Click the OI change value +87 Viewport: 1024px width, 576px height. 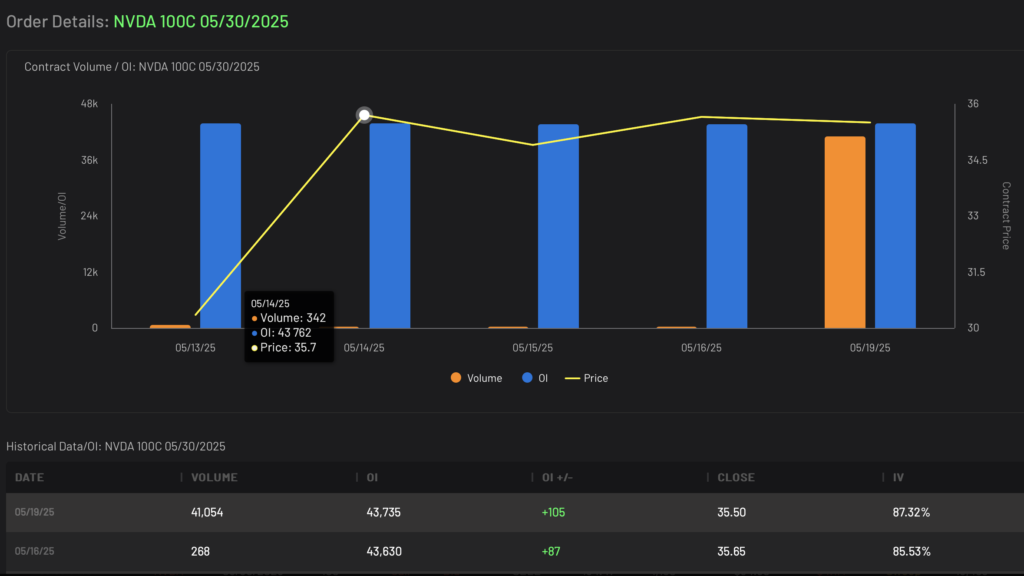551,551
